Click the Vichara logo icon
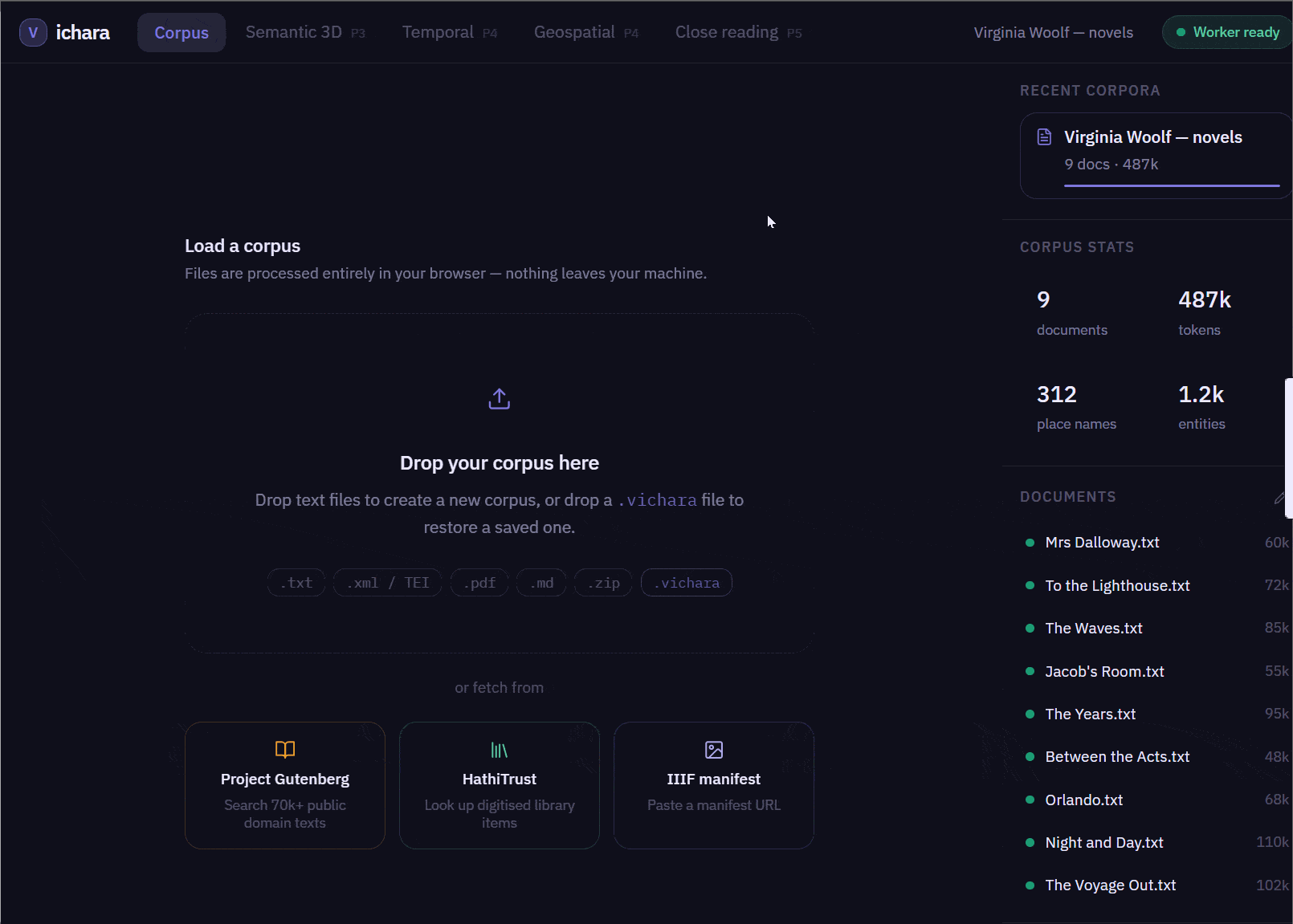Image resolution: width=1293 pixels, height=924 pixels. pyautogui.click(x=33, y=33)
